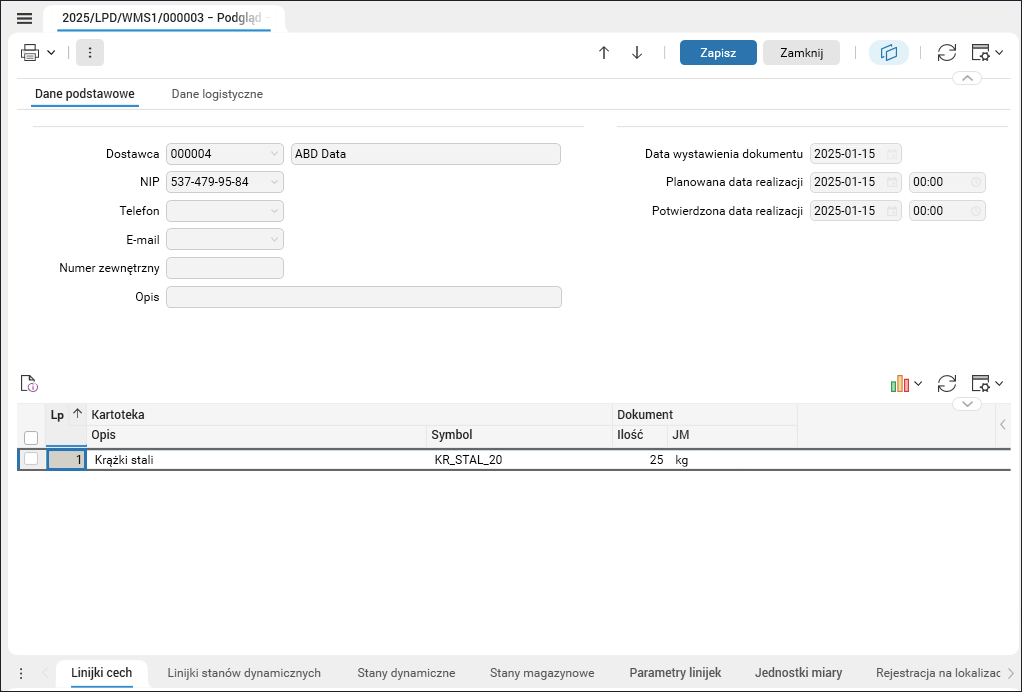Image resolution: width=1022 pixels, height=692 pixels.
Task: Click the ABD Data supplier name field
Action: (x=426, y=154)
